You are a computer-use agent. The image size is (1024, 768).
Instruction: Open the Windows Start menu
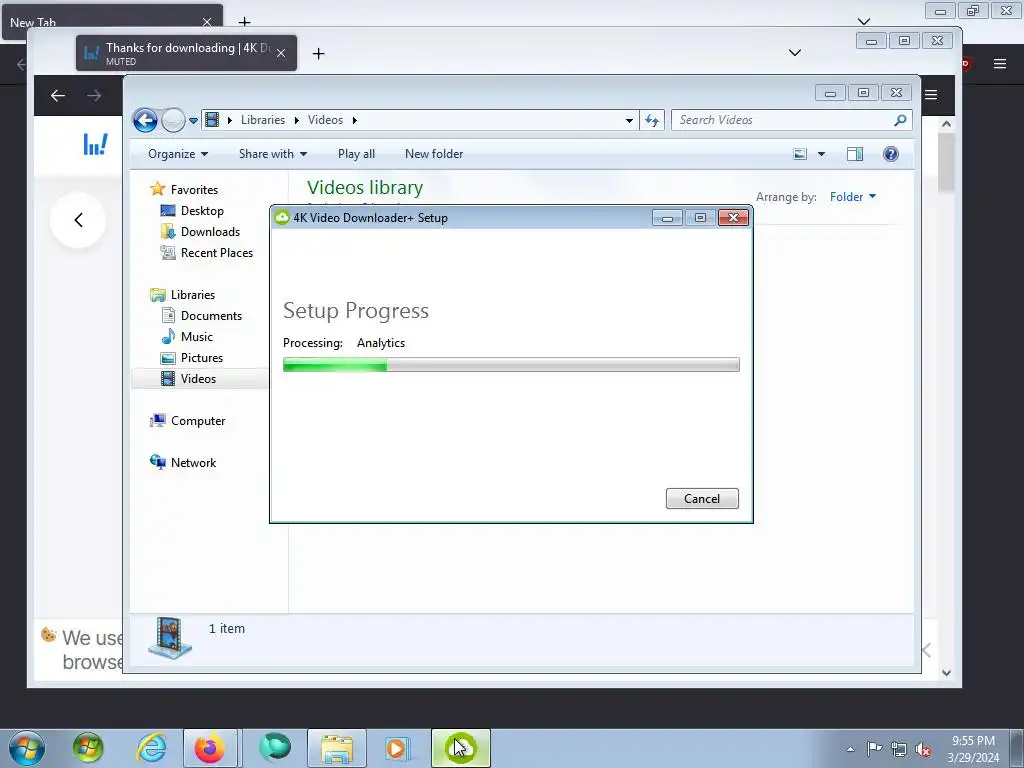[27, 748]
